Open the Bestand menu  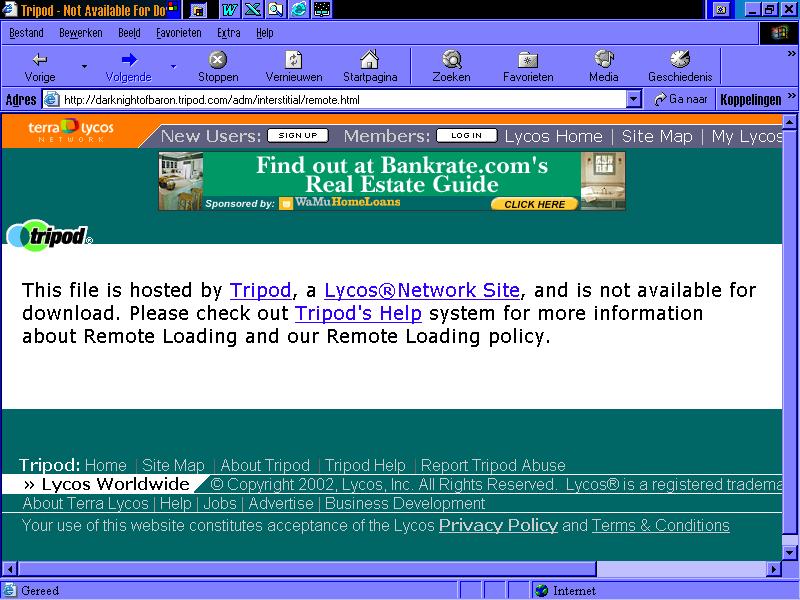[x=26, y=33]
